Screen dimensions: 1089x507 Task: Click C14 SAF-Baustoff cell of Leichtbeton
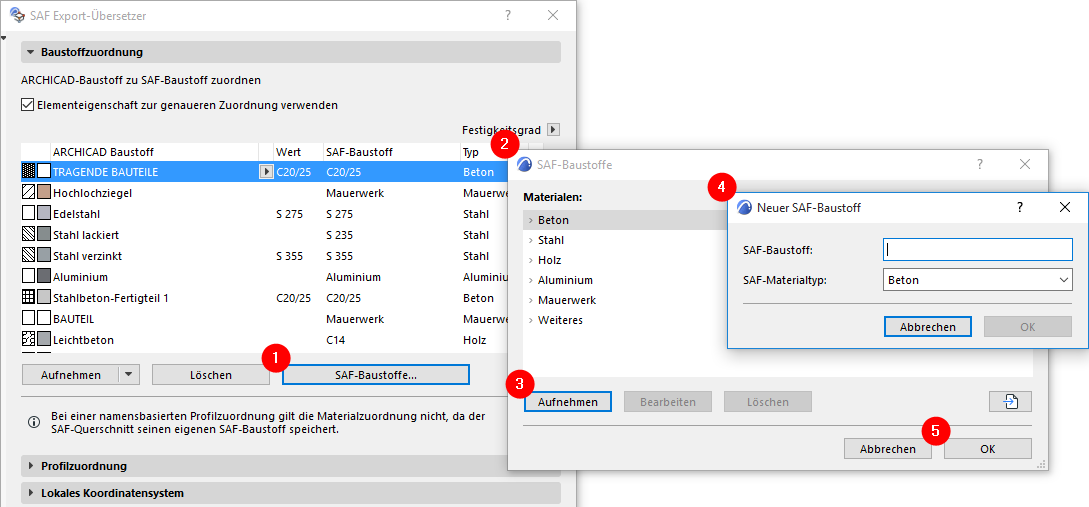tap(335, 340)
